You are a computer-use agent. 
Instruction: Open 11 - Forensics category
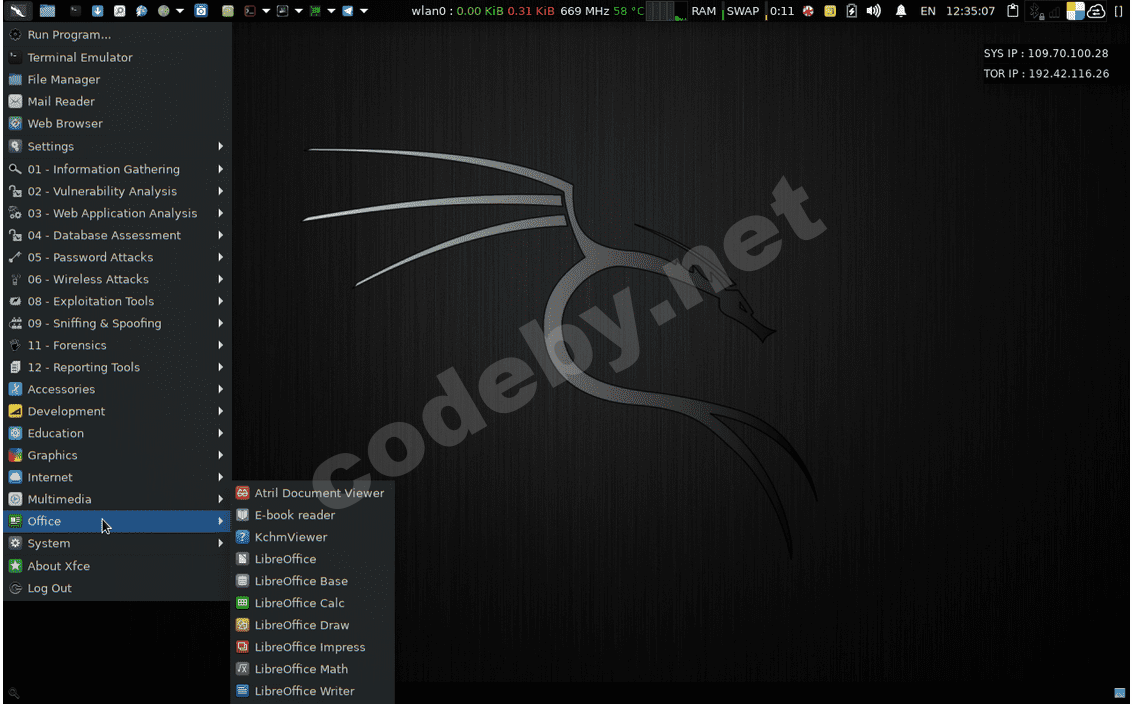(116, 345)
